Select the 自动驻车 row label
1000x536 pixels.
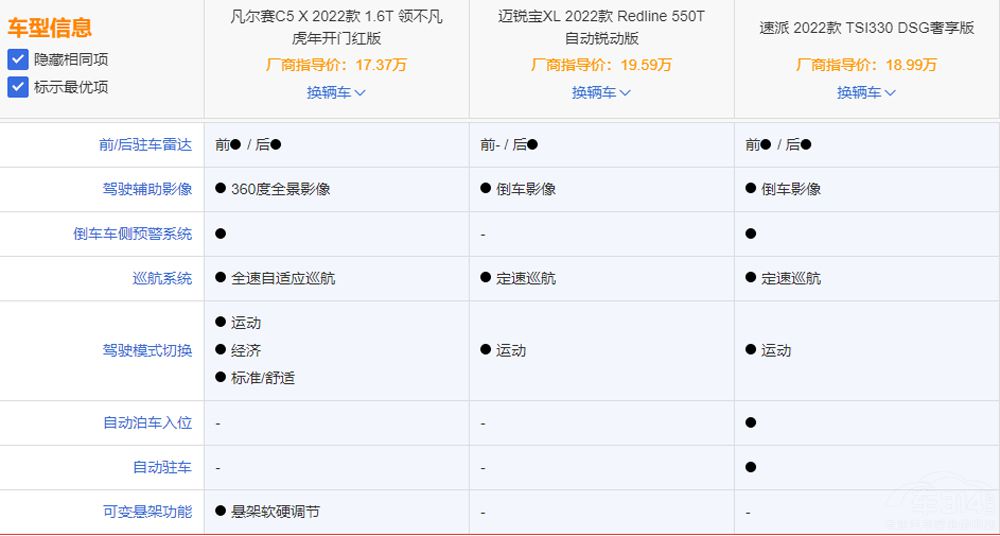tap(162, 467)
